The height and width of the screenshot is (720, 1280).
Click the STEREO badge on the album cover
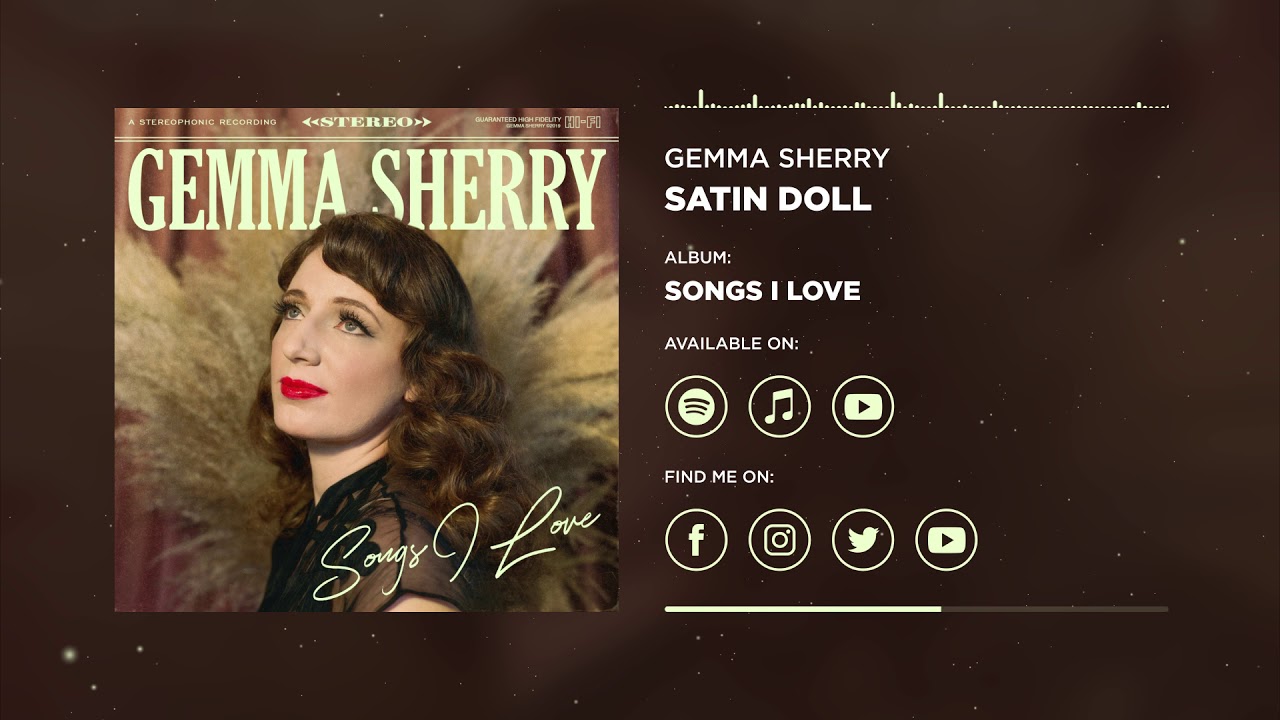coord(366,122)
